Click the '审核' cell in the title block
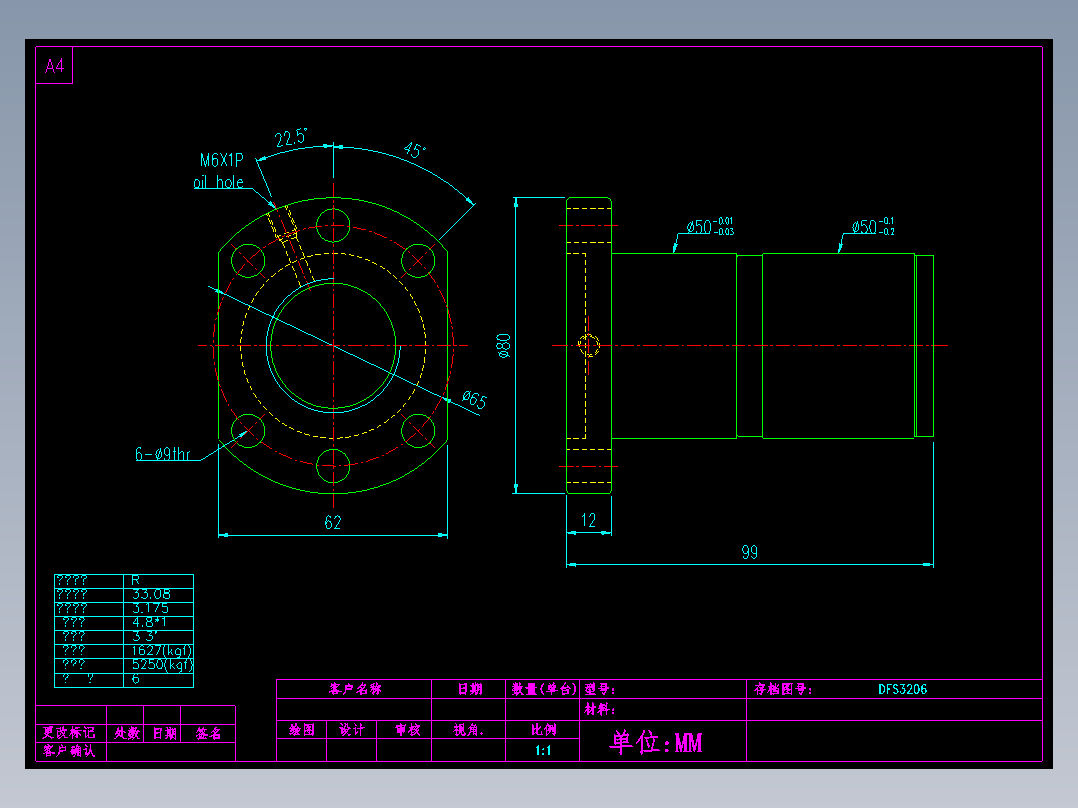 408,730
